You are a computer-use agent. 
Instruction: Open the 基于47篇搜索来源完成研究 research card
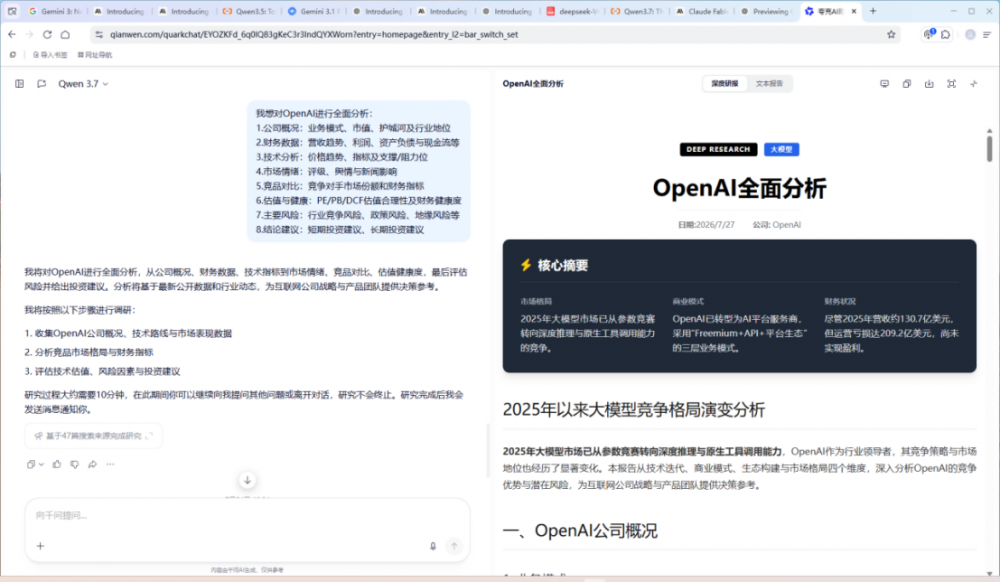[94, 435]
